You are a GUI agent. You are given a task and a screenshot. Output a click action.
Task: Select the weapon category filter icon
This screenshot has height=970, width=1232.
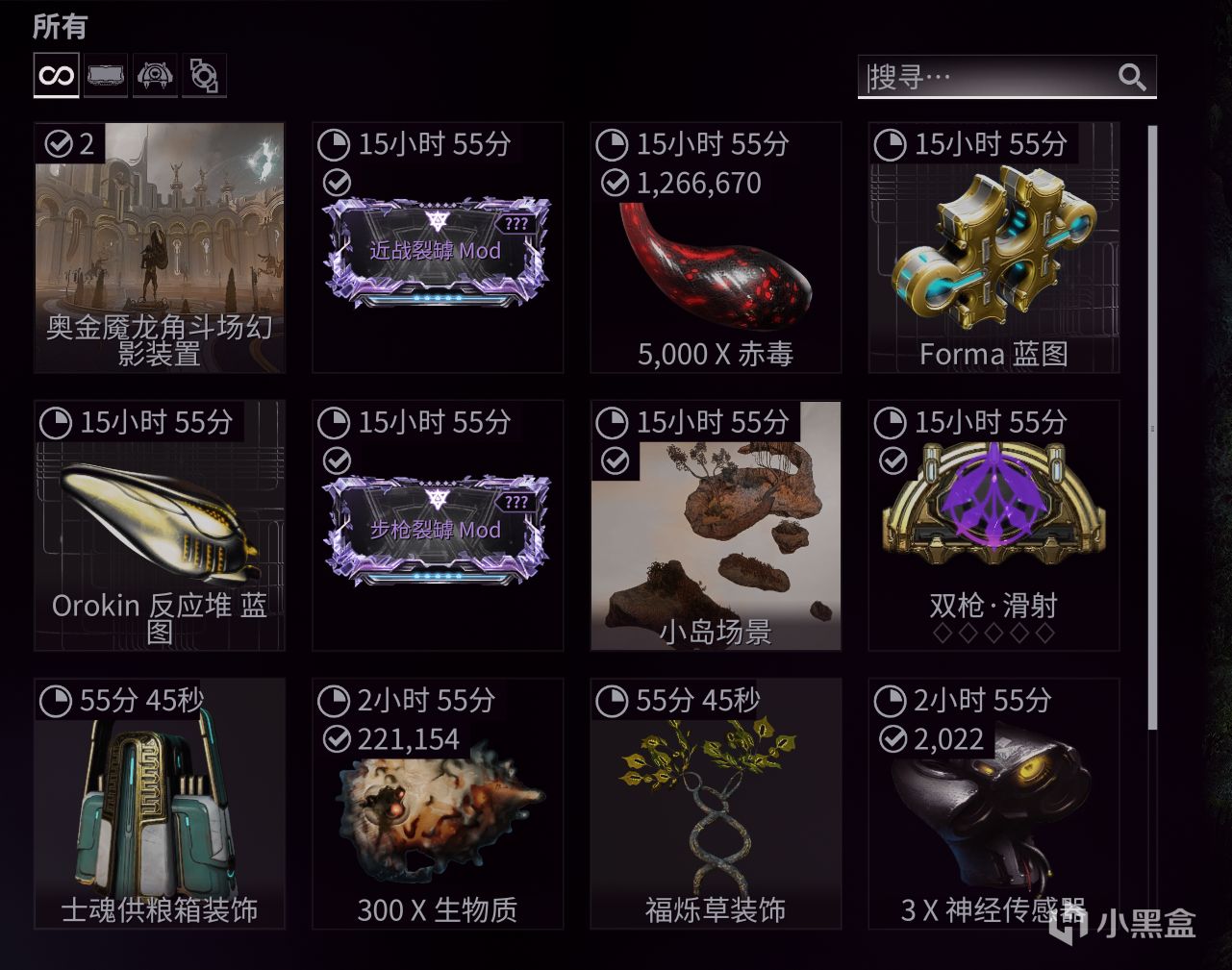(106, 75)
